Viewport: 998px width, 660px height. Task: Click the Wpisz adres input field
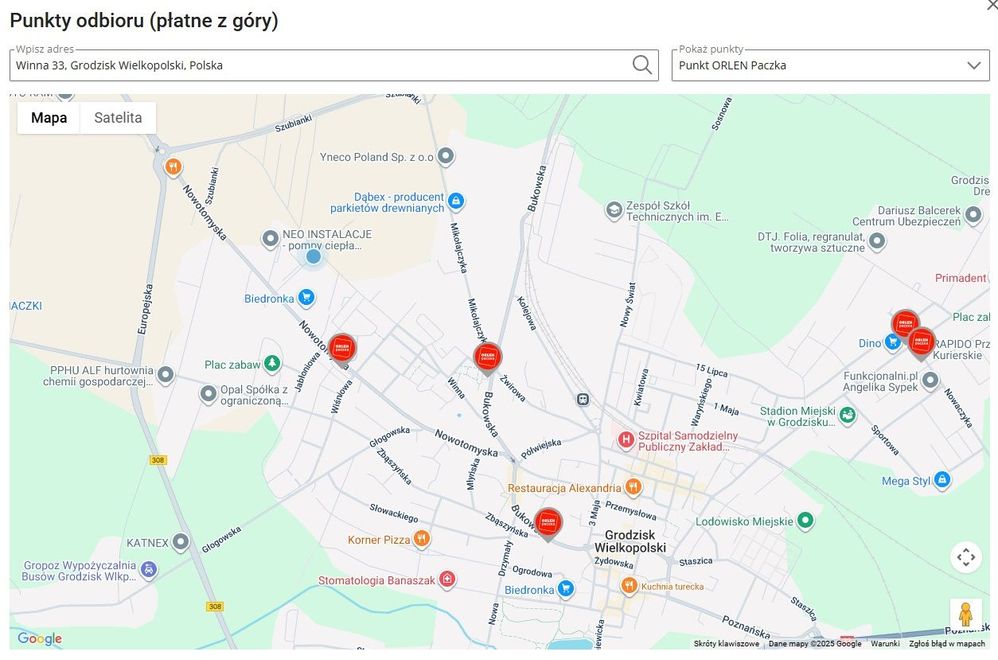tap(334, 65)
